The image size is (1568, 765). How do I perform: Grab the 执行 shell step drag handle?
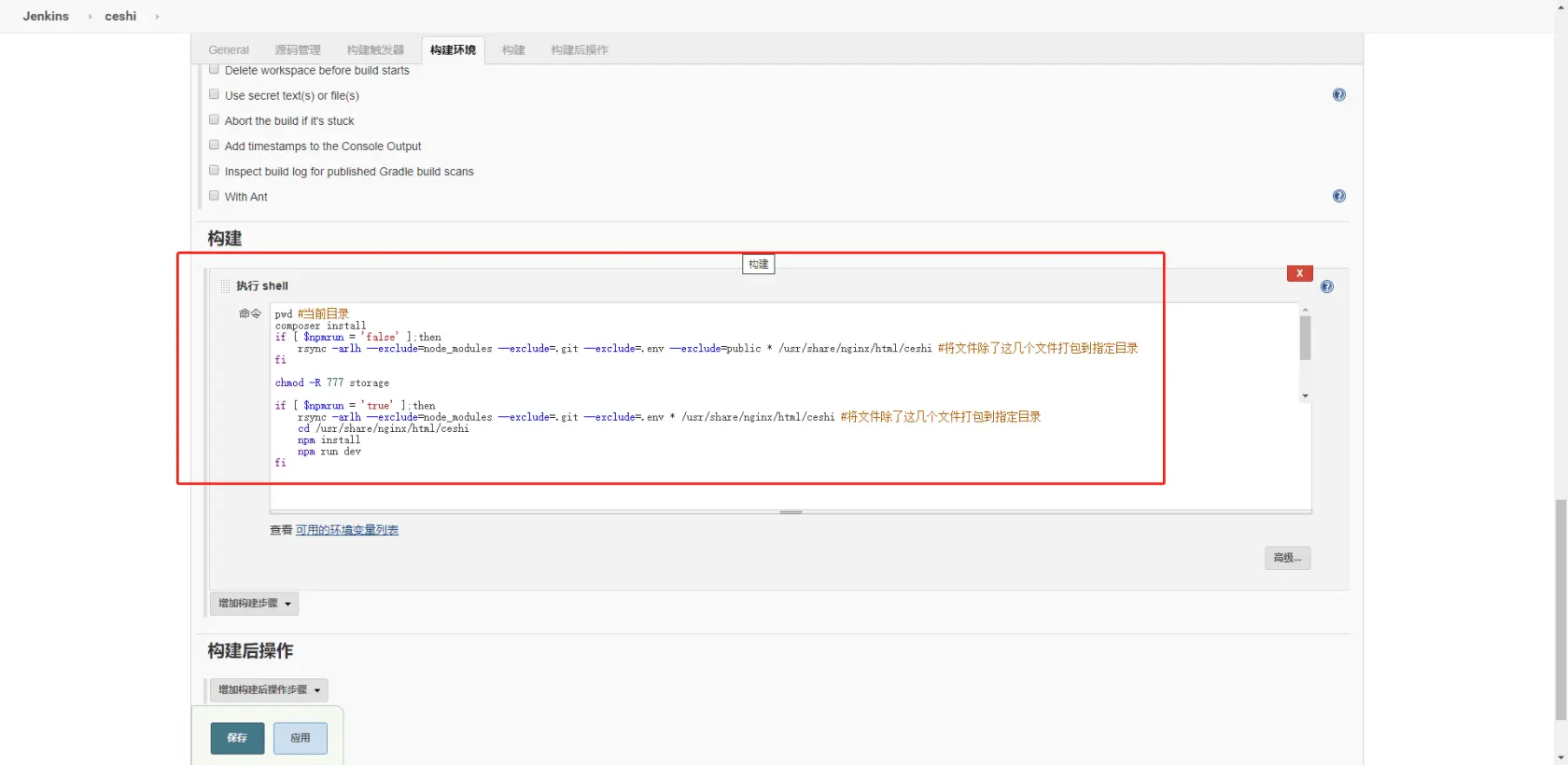click(225, 286)
